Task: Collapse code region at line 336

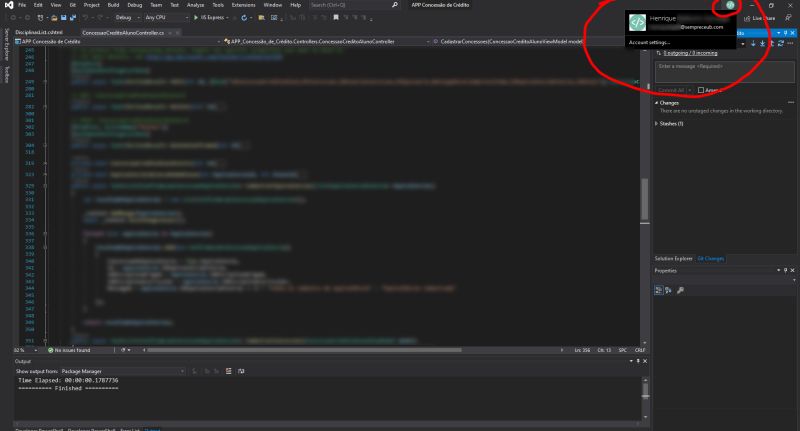Action: [x=45, y=234]
